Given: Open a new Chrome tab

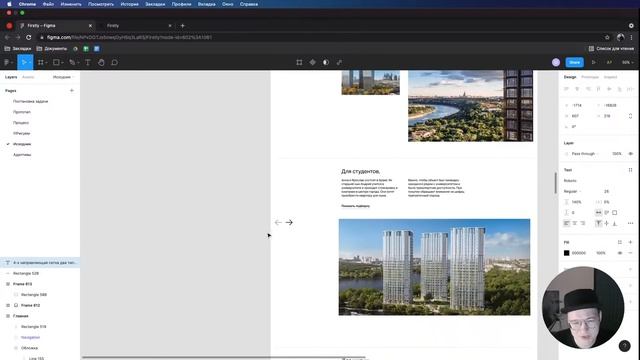Looking at the screenshot, I should (x=182, y=25).
